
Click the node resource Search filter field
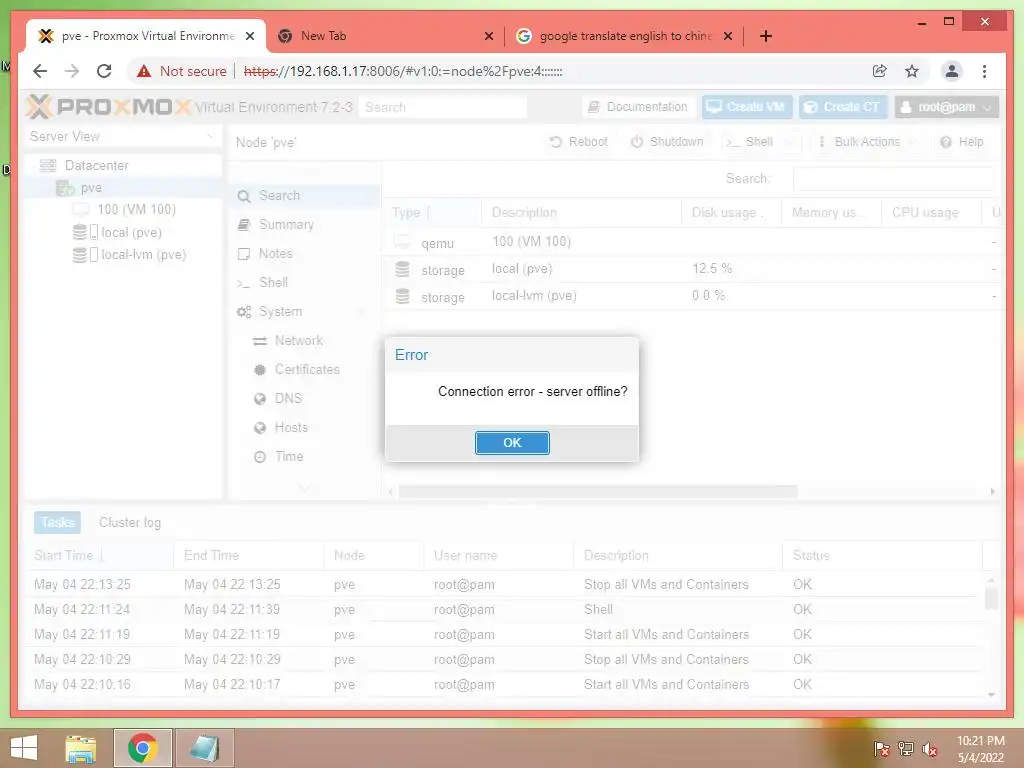[893, 178]
